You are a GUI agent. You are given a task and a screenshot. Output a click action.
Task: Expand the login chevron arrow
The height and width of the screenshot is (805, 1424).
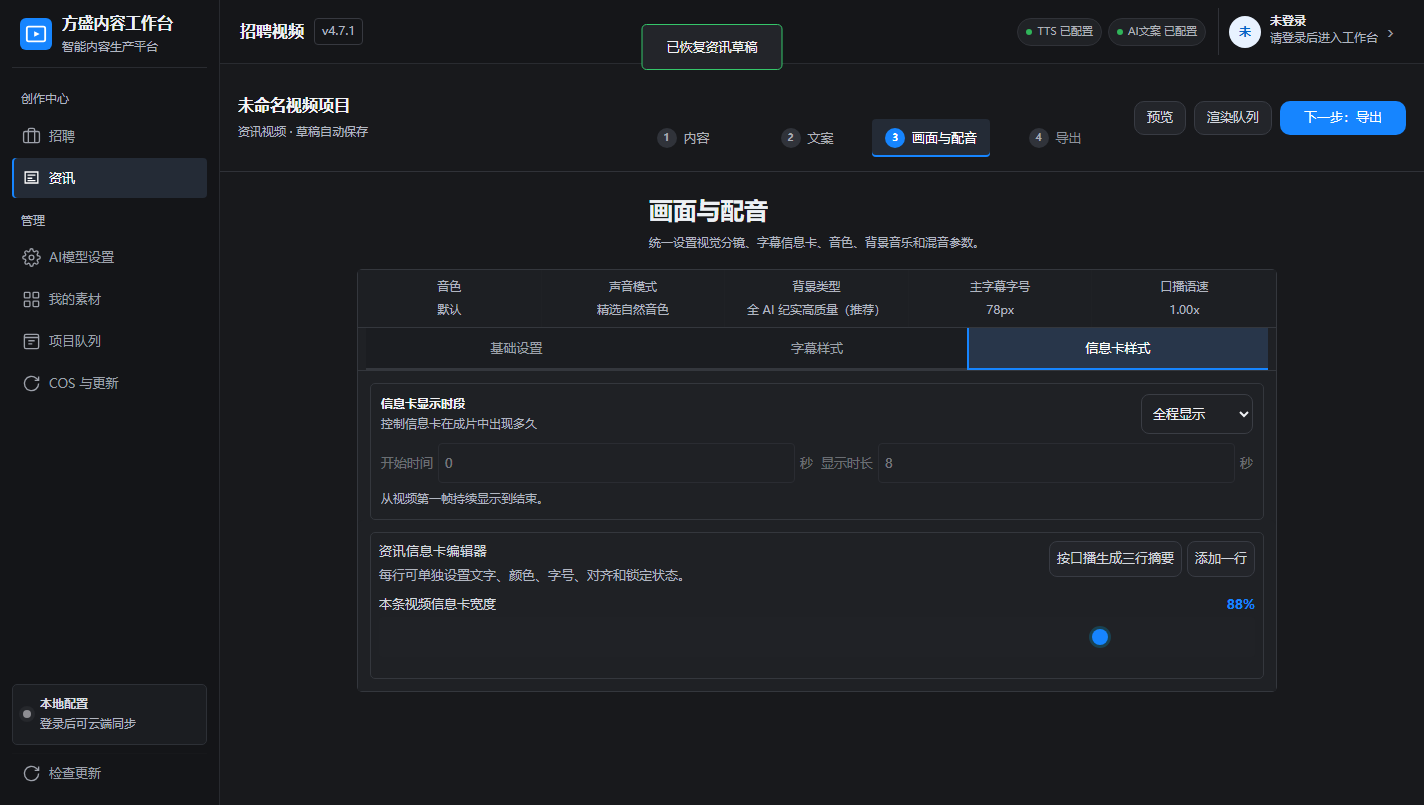[x=1390, y=33]
